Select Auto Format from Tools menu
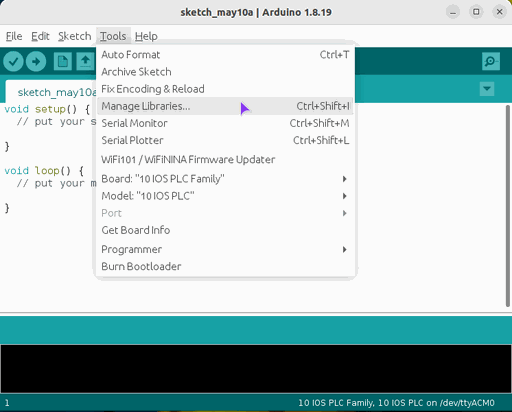The height and width of the screenshot is (412, 512). [x=225, y=55]
